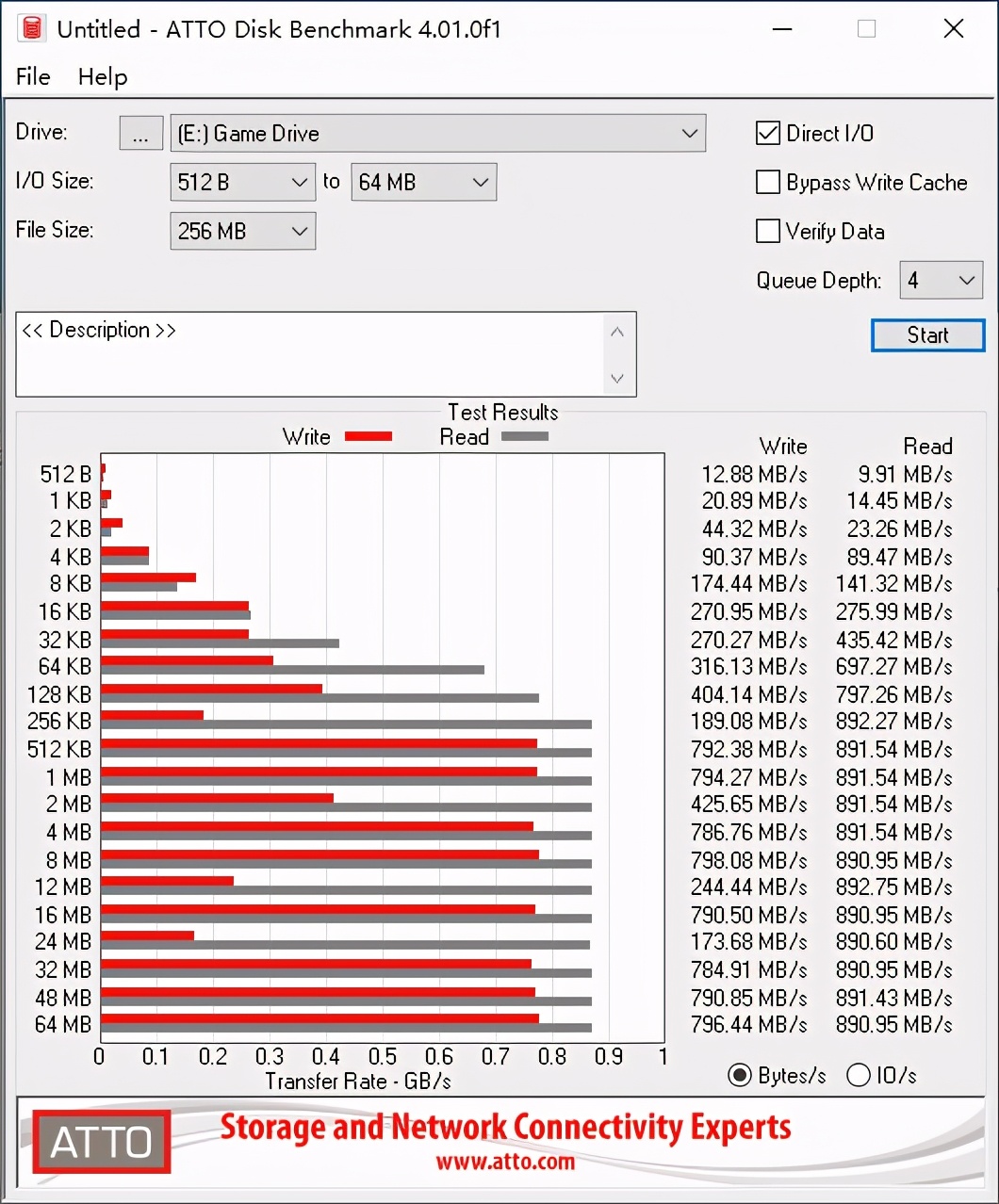Click the description scroll down arrow

[x=617, y=379]
